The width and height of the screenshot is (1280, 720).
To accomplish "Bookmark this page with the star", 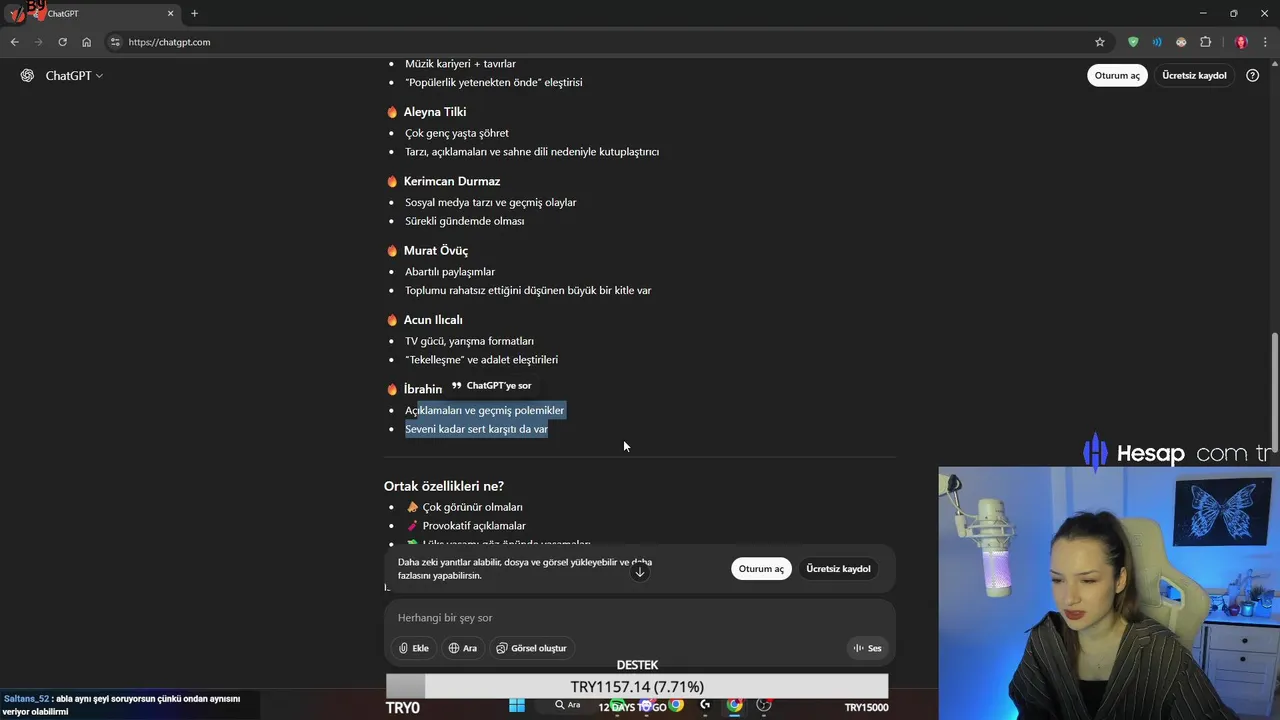I will 1100,42.
